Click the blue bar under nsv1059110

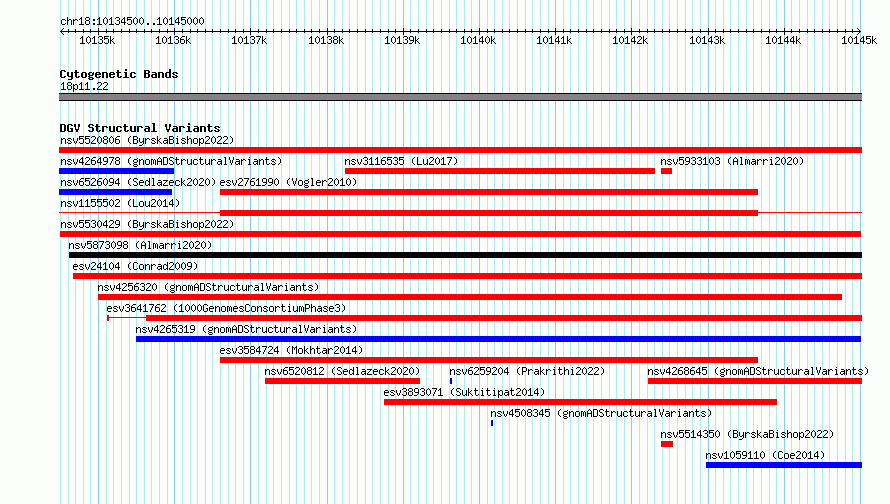click(x=784, y=465)
